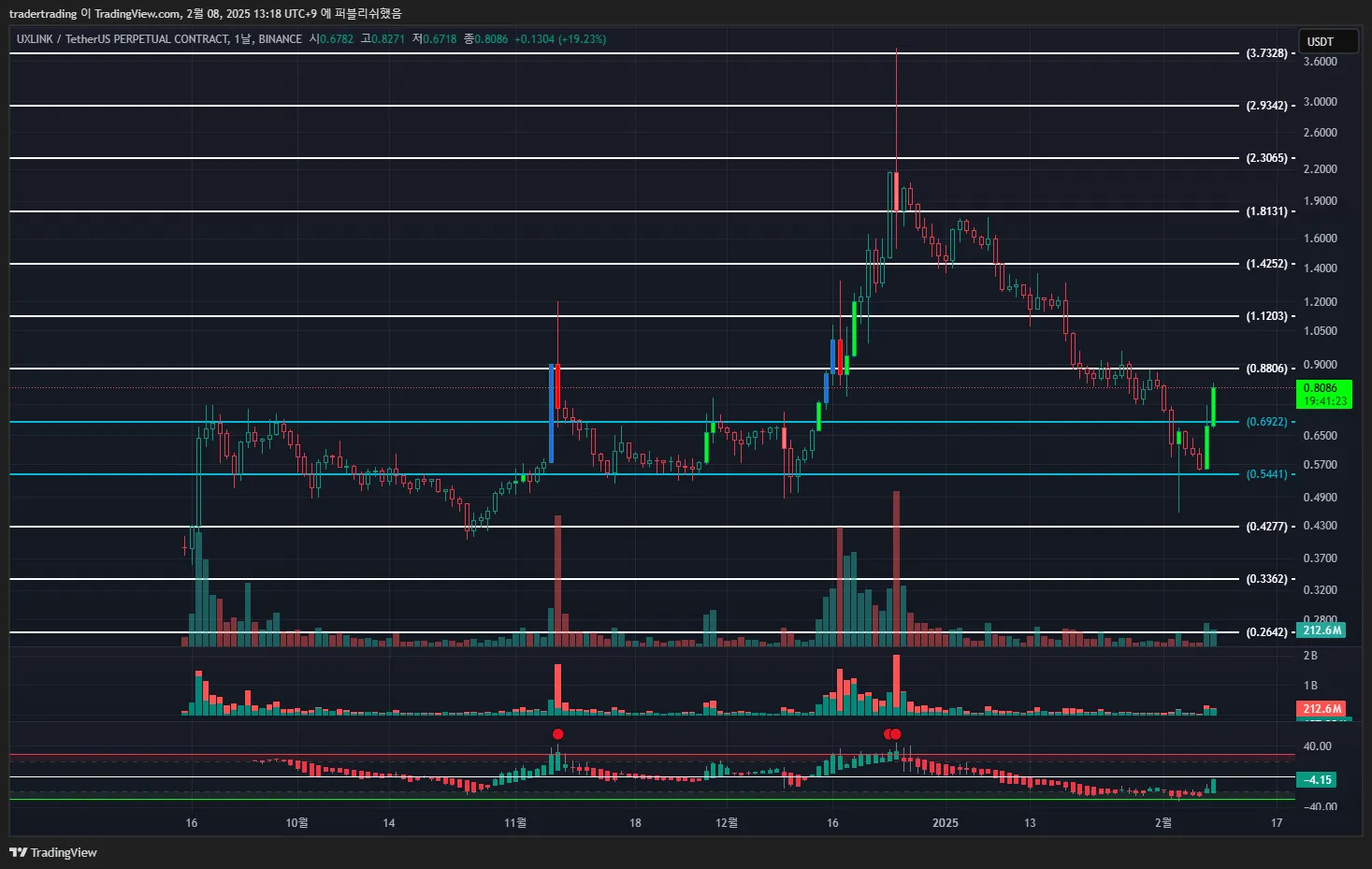Click the 1.2000 price axis label
Viewport: 1372px width, 869px height.
[1320, 302]
